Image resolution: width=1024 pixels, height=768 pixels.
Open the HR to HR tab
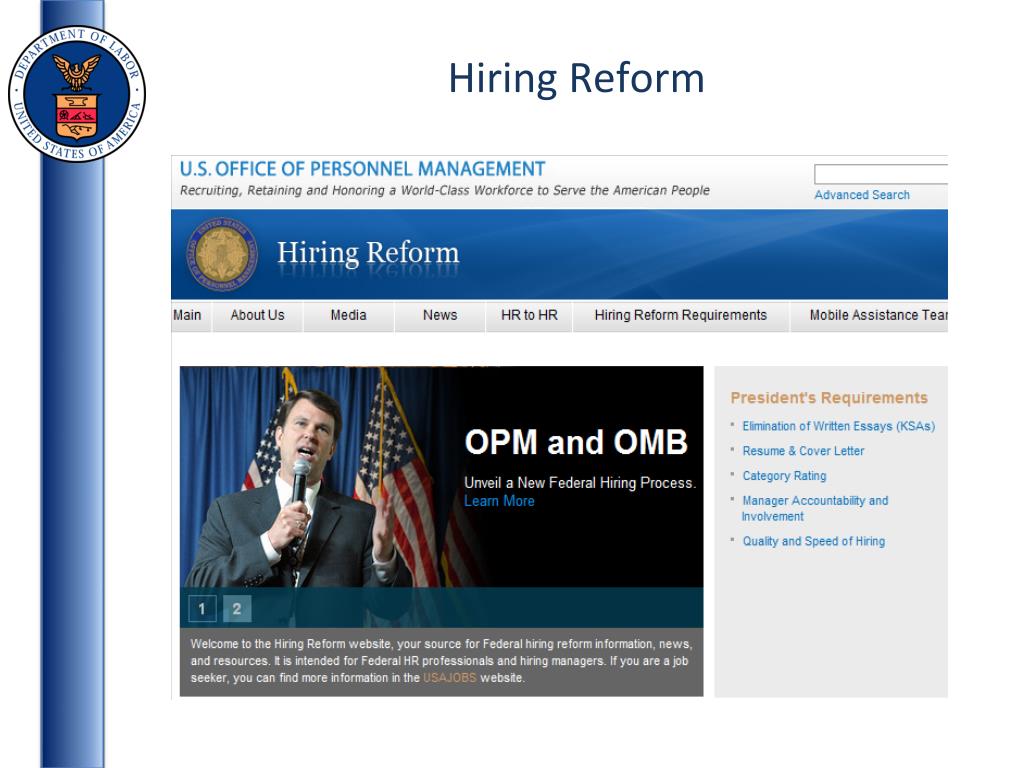click(529, 315)
